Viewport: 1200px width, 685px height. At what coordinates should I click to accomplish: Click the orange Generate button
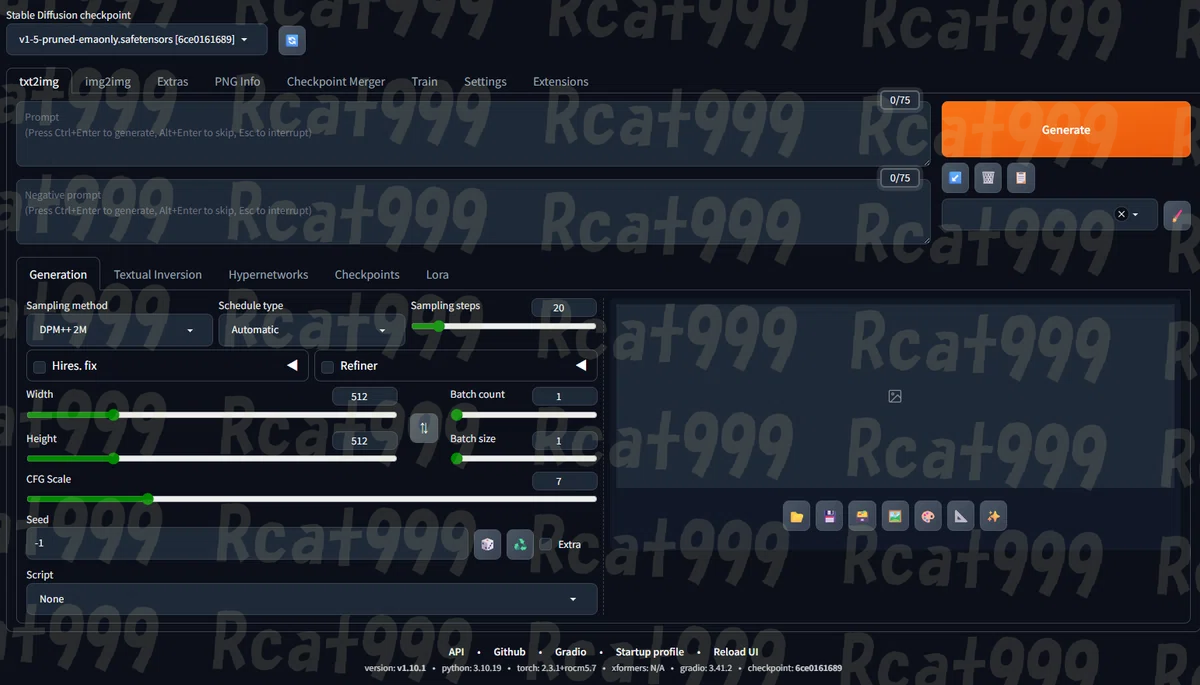click(x=1066, y=130)
